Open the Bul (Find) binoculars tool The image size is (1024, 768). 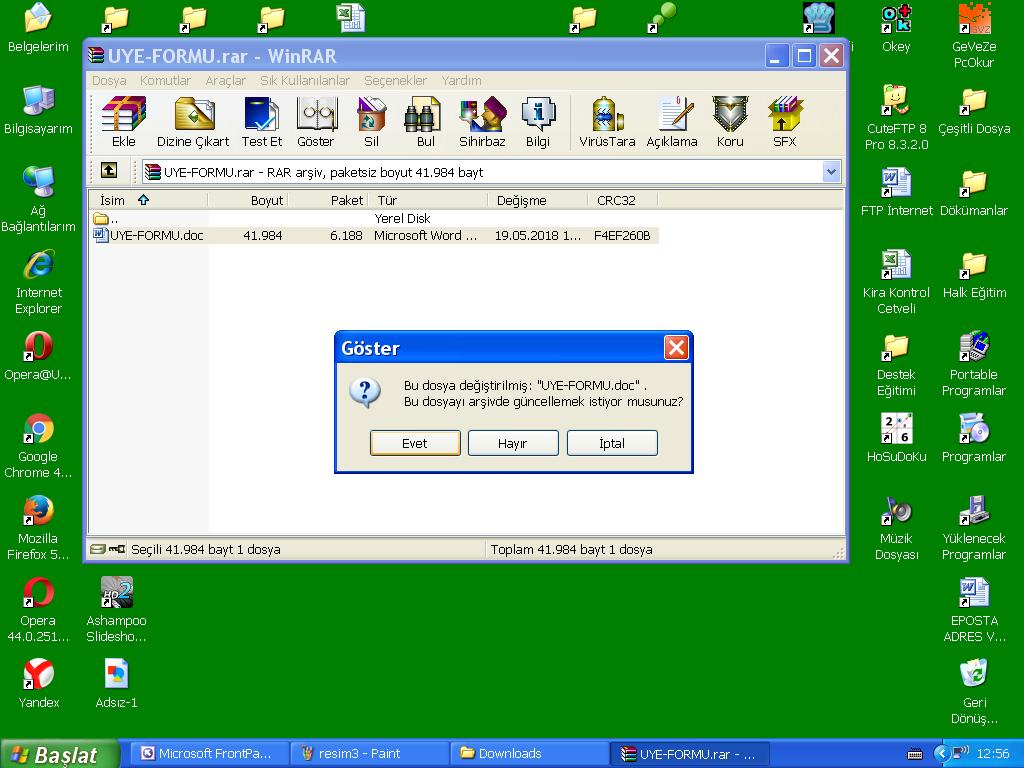coord(425,122)
